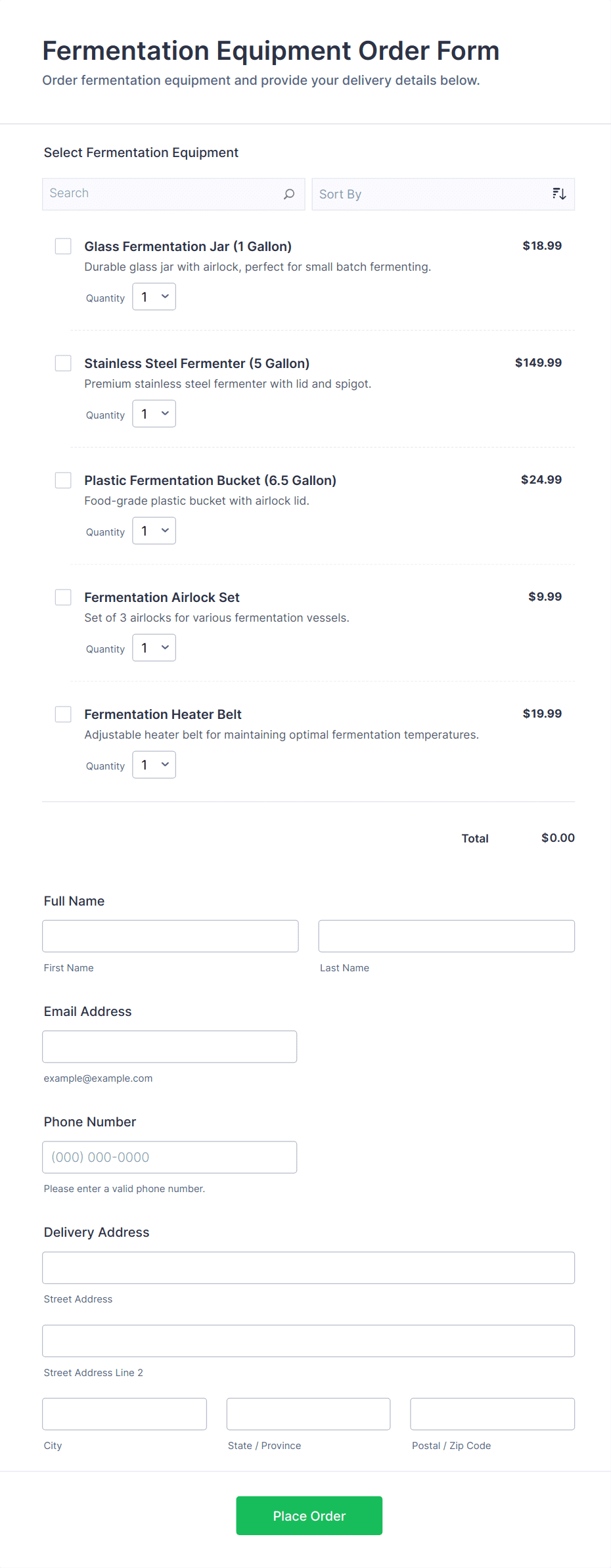This screenshot has height=1568, width=611.
Task: Click the search magnifier icon
Action: click(x=289, y=194)
